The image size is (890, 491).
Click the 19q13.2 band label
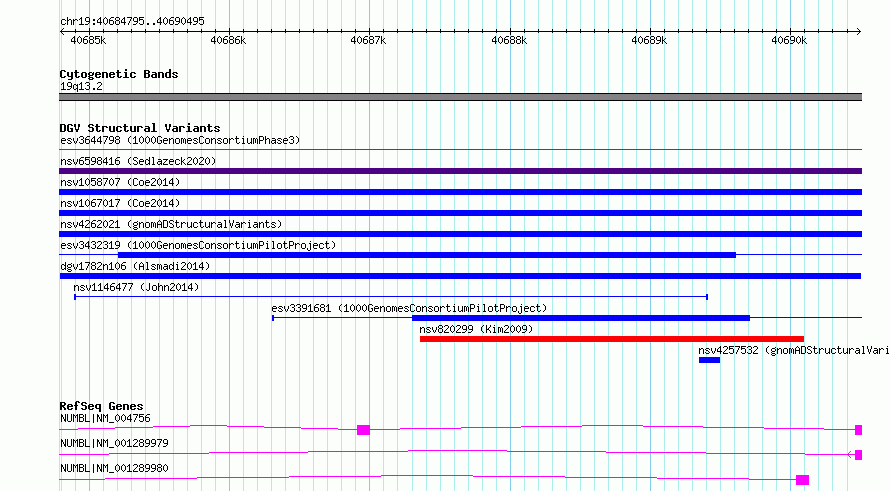click(x=81, y=86)
